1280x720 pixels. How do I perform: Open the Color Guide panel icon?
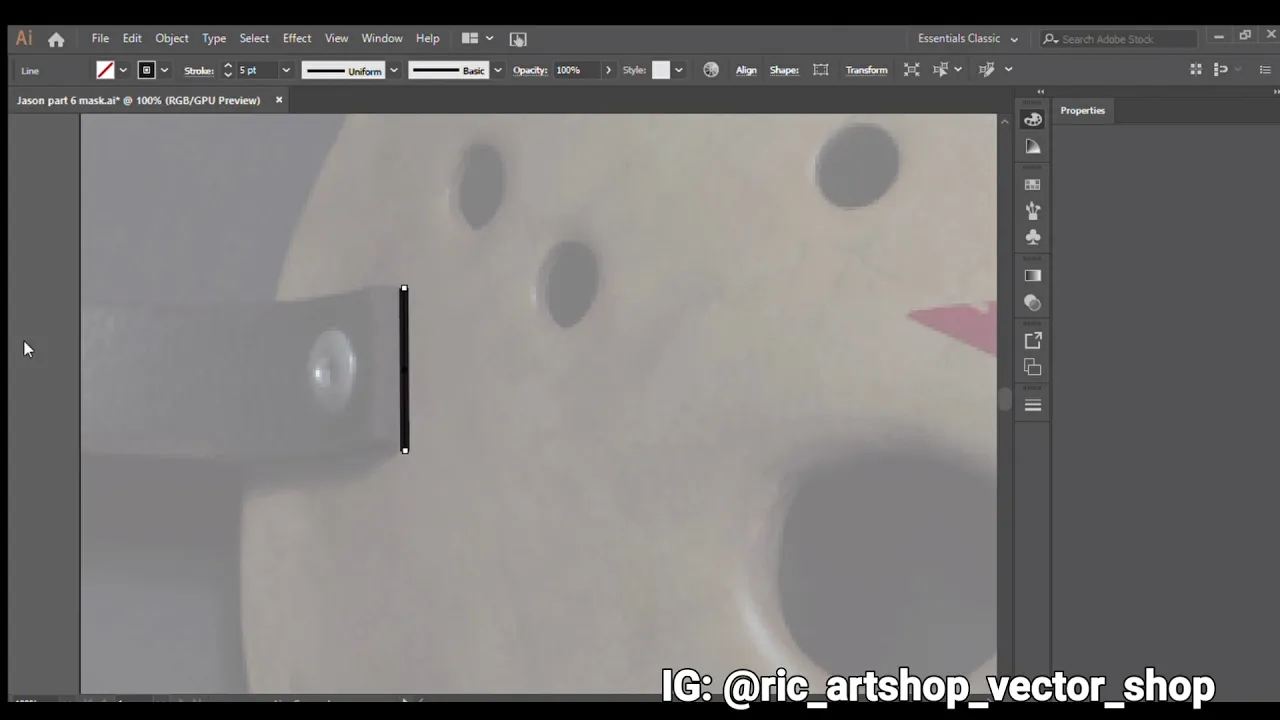[x=1033, y=147]
